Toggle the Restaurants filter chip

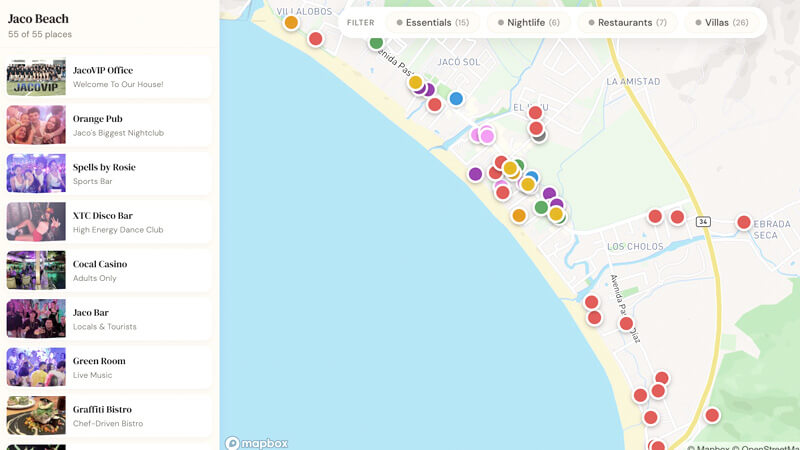(x=627, y=22)
